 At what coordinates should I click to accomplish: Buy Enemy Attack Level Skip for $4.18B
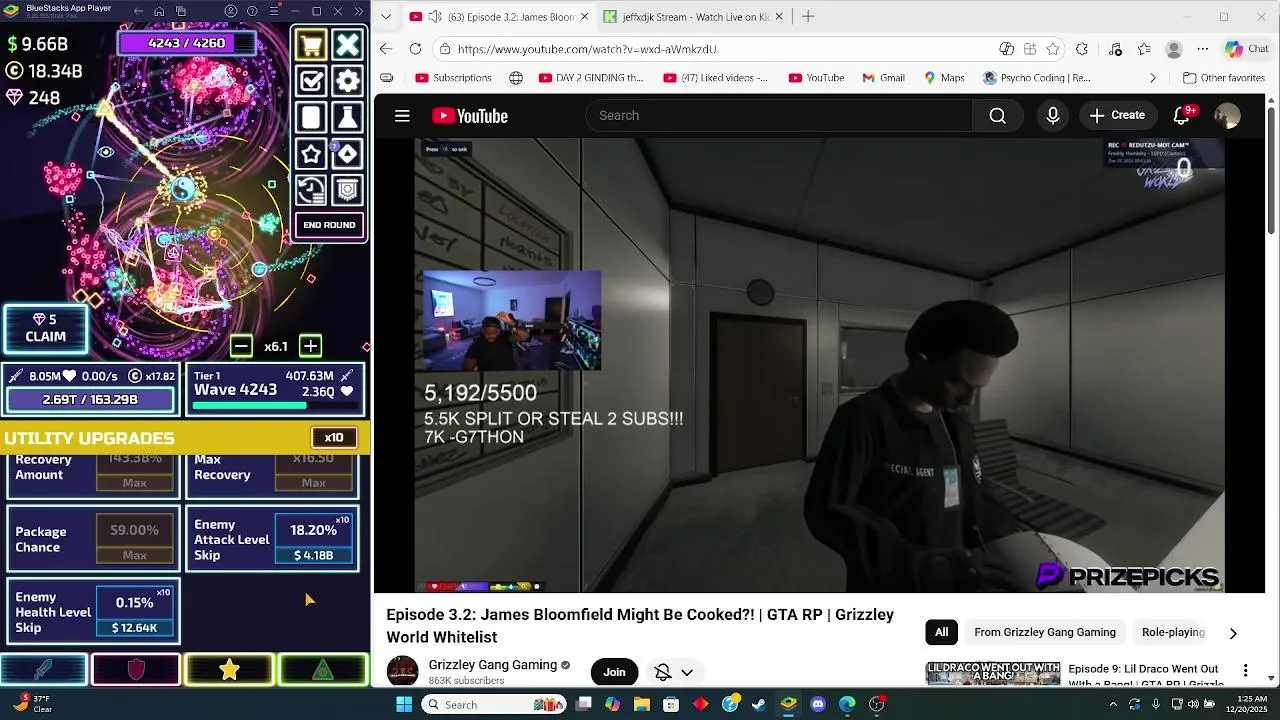(313, 539)
